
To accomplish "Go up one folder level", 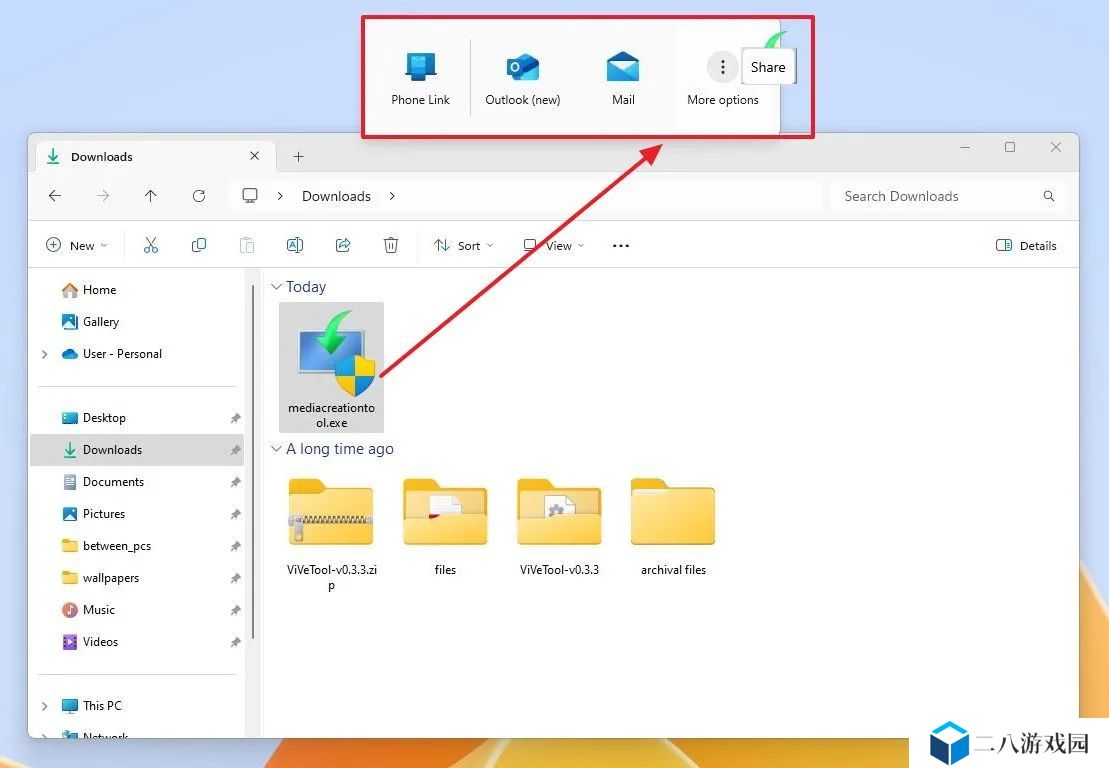I will tap(151, 196).
